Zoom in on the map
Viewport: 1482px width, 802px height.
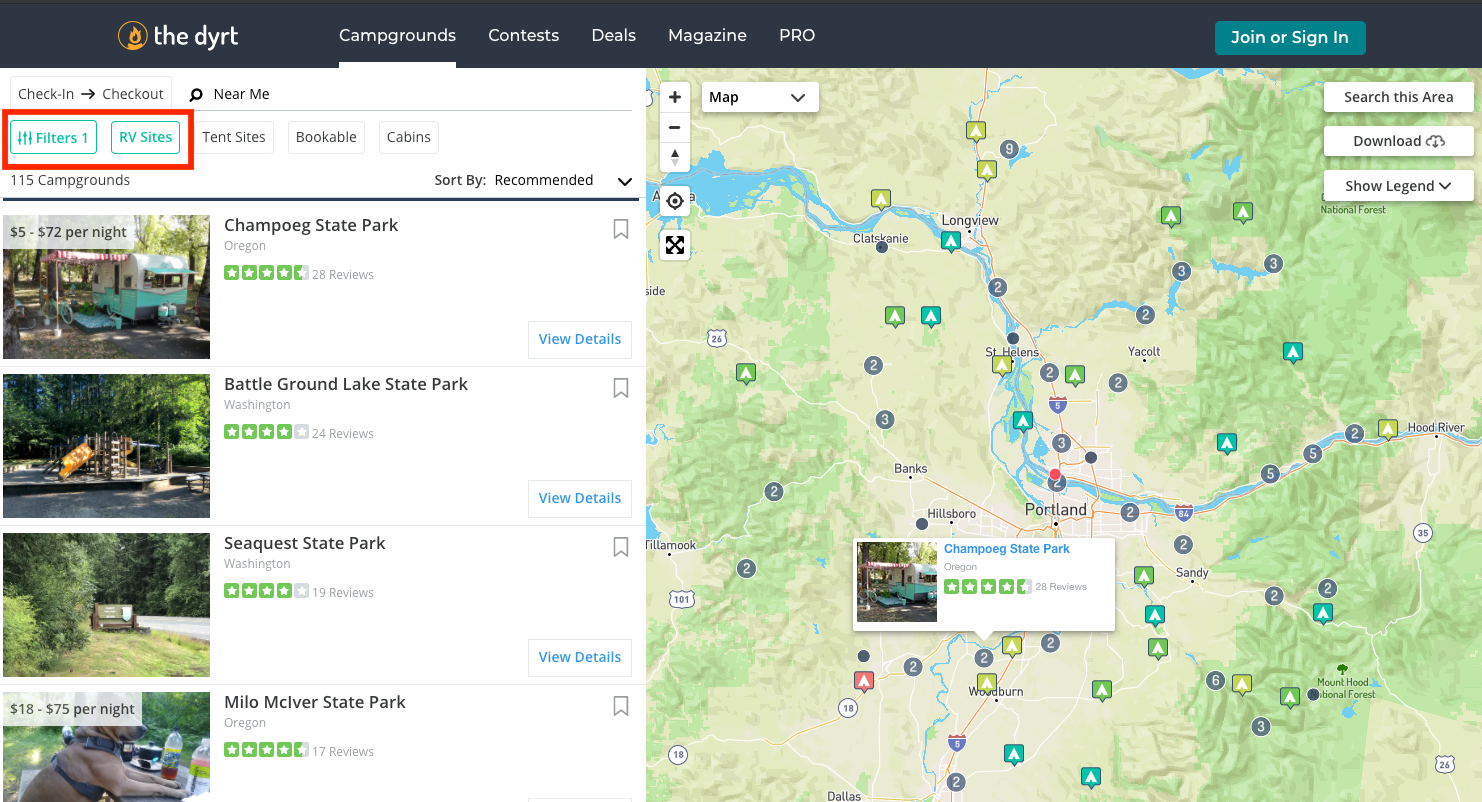tap(675, 97)
